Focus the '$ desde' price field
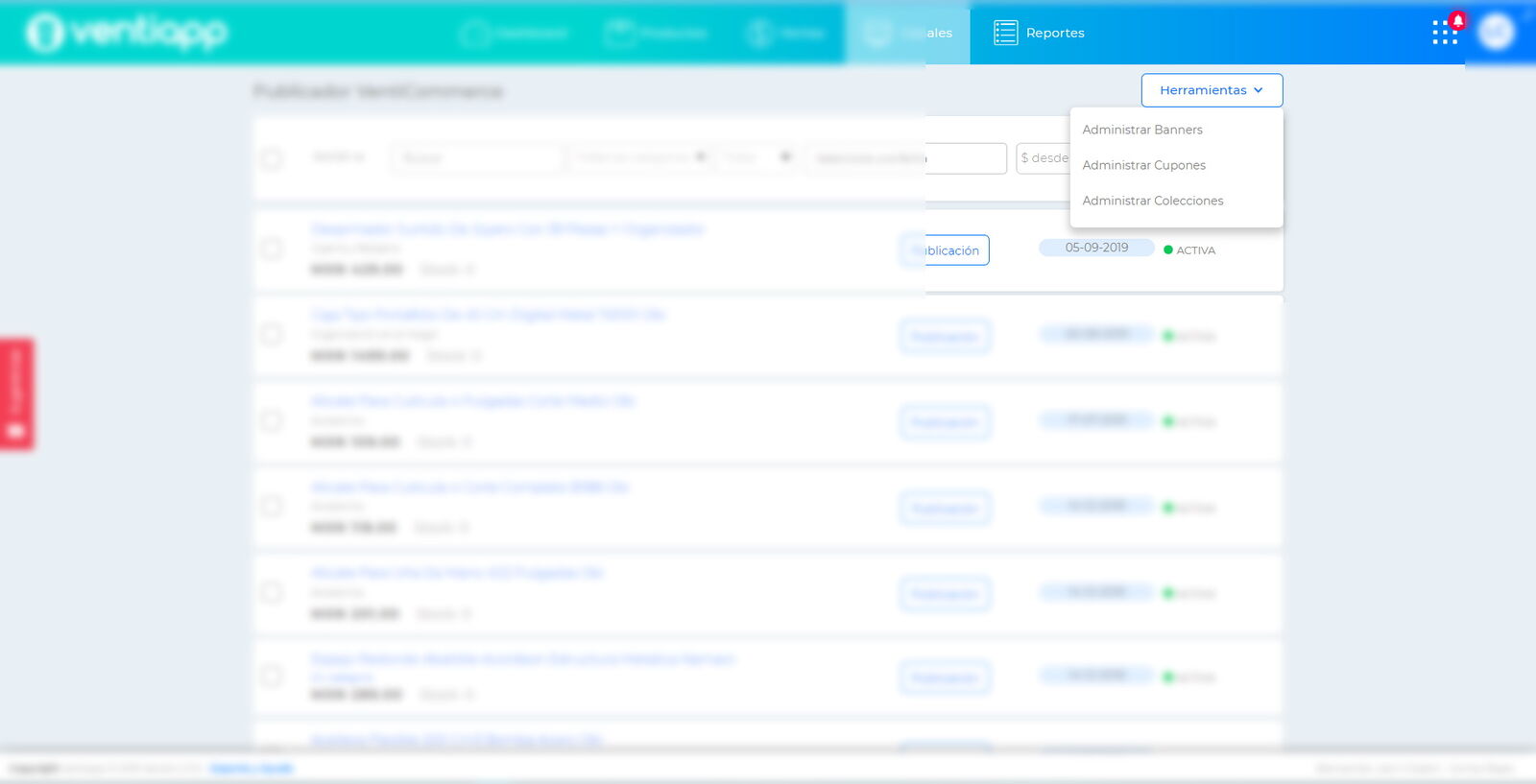The width and height of the screenshot is (1536, 784). [x=1044, y=158]
